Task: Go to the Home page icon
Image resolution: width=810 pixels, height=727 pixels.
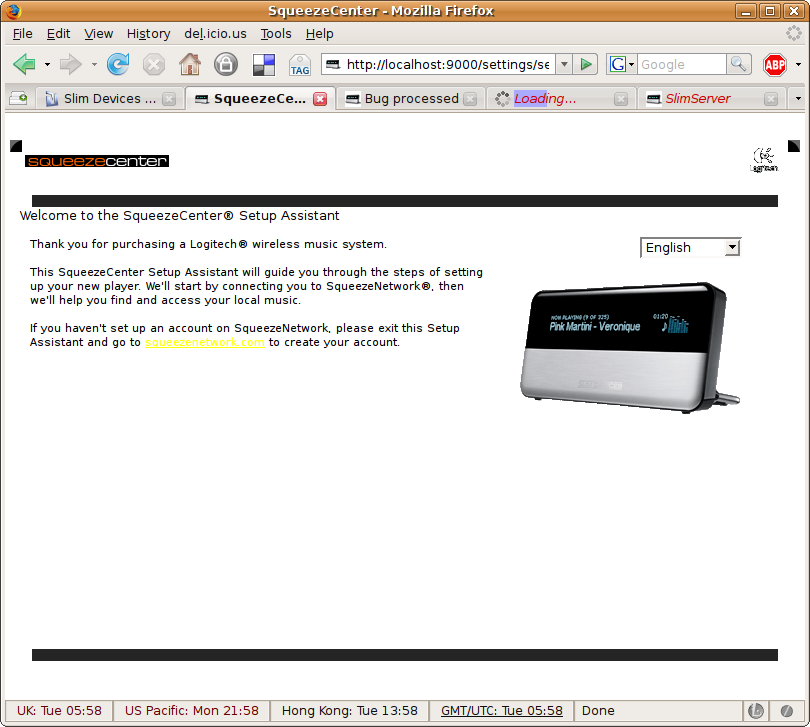Action: click(x=189, y=65)
